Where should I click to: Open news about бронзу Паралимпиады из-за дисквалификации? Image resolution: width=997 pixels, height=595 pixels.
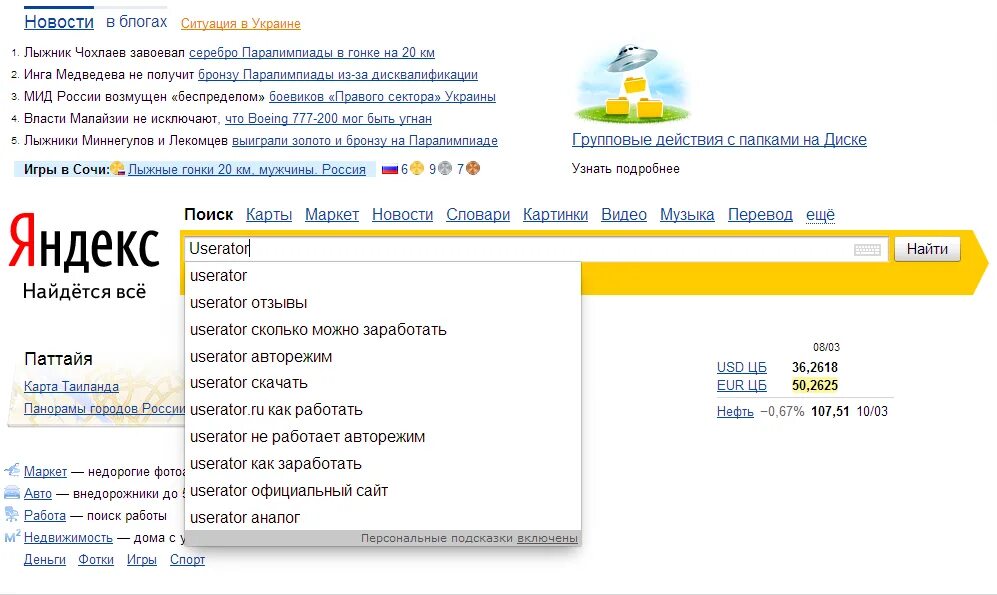click(x=338, y=75)
